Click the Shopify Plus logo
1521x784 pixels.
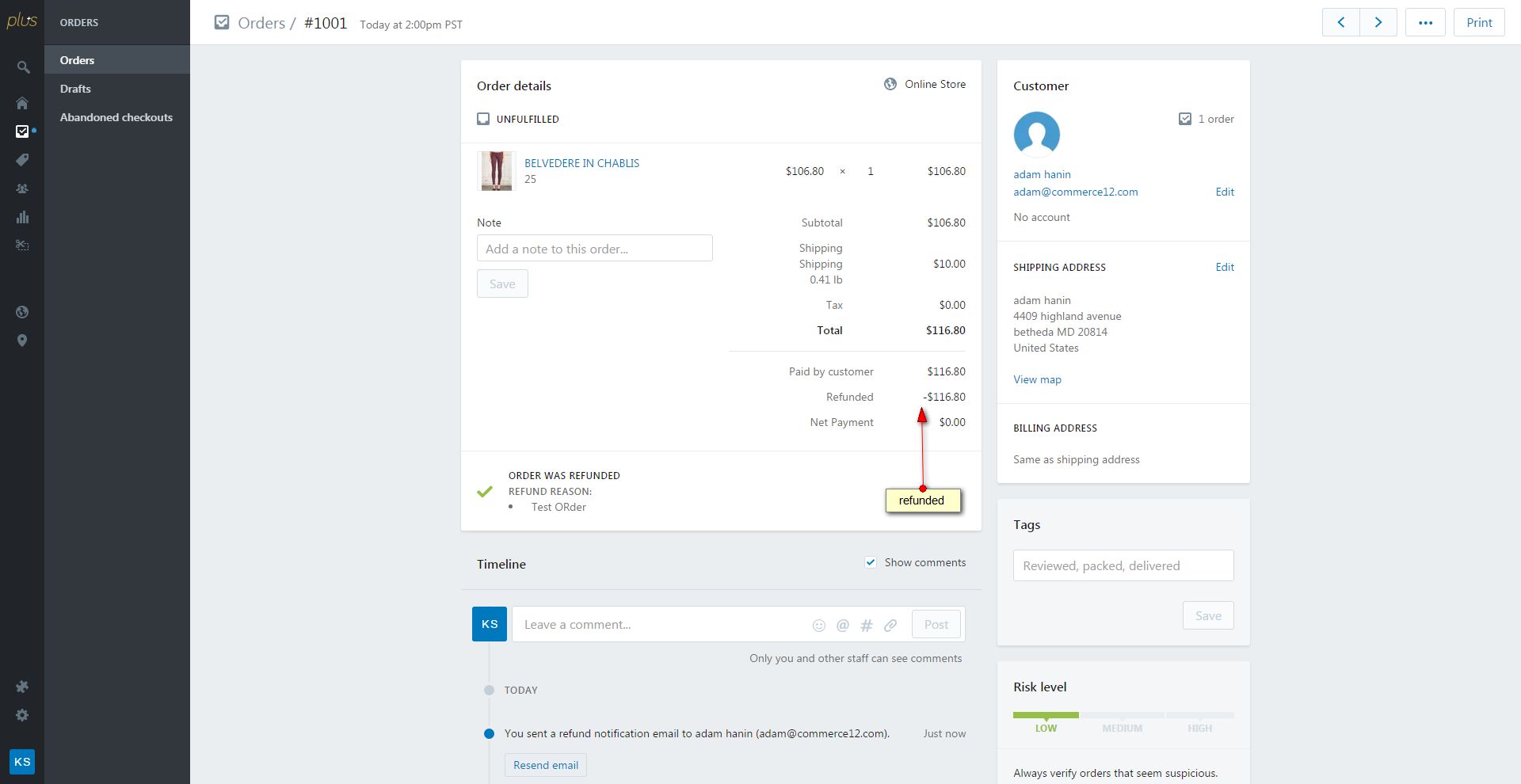point(21,21)
